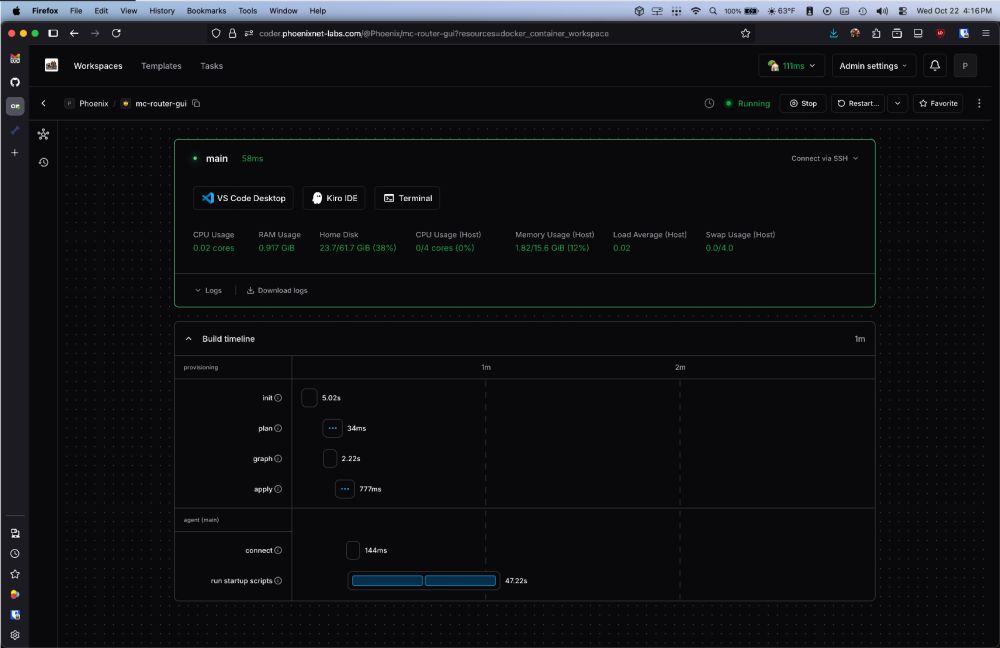Open GitHub icon in browser sidebar
Screen dimensions: 1000x648
click(x=15, y=83)
